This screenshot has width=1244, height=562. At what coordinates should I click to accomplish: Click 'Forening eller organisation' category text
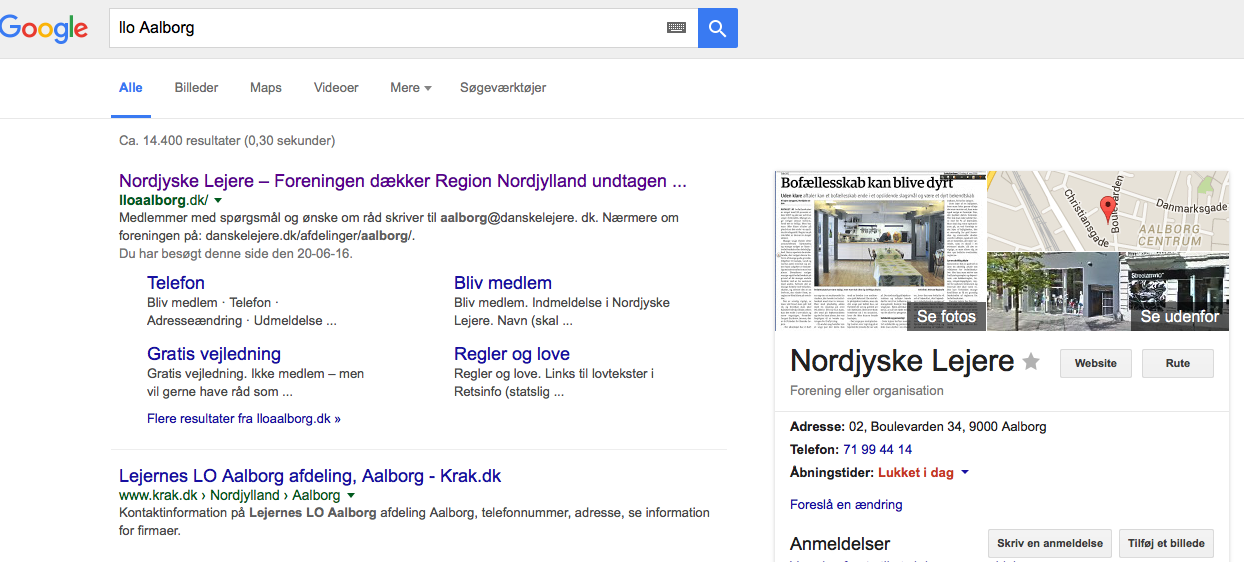click(x=867, y=391)
